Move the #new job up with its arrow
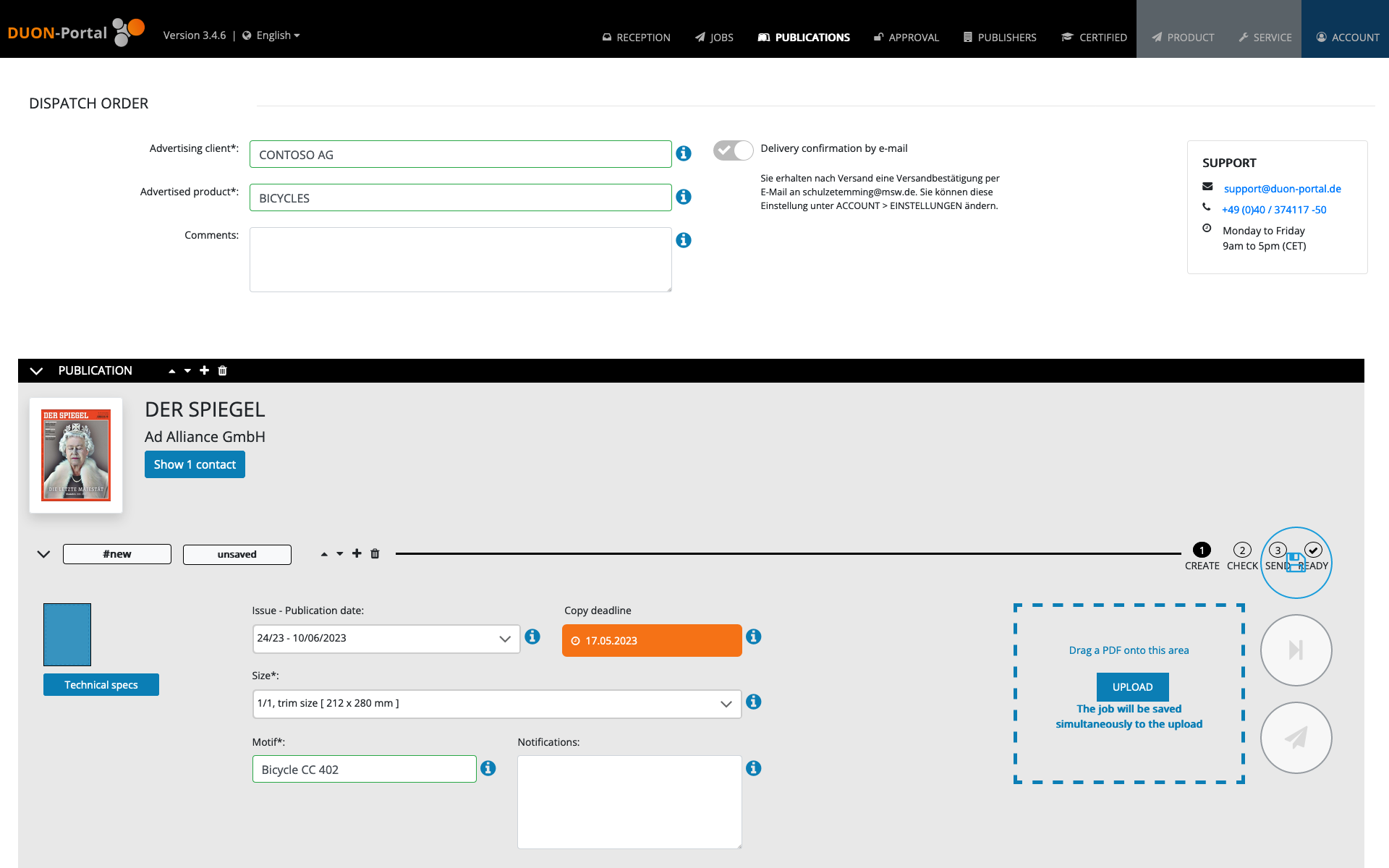This screenshot has height=868, width=1389. pyautogui.click(x=324, y=554)
